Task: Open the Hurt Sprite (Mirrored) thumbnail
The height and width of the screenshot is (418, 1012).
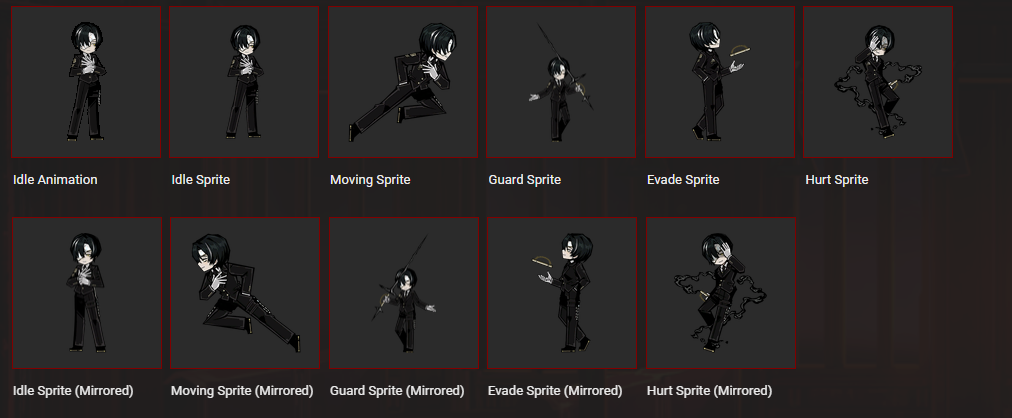Action: (x=721, y=293)
